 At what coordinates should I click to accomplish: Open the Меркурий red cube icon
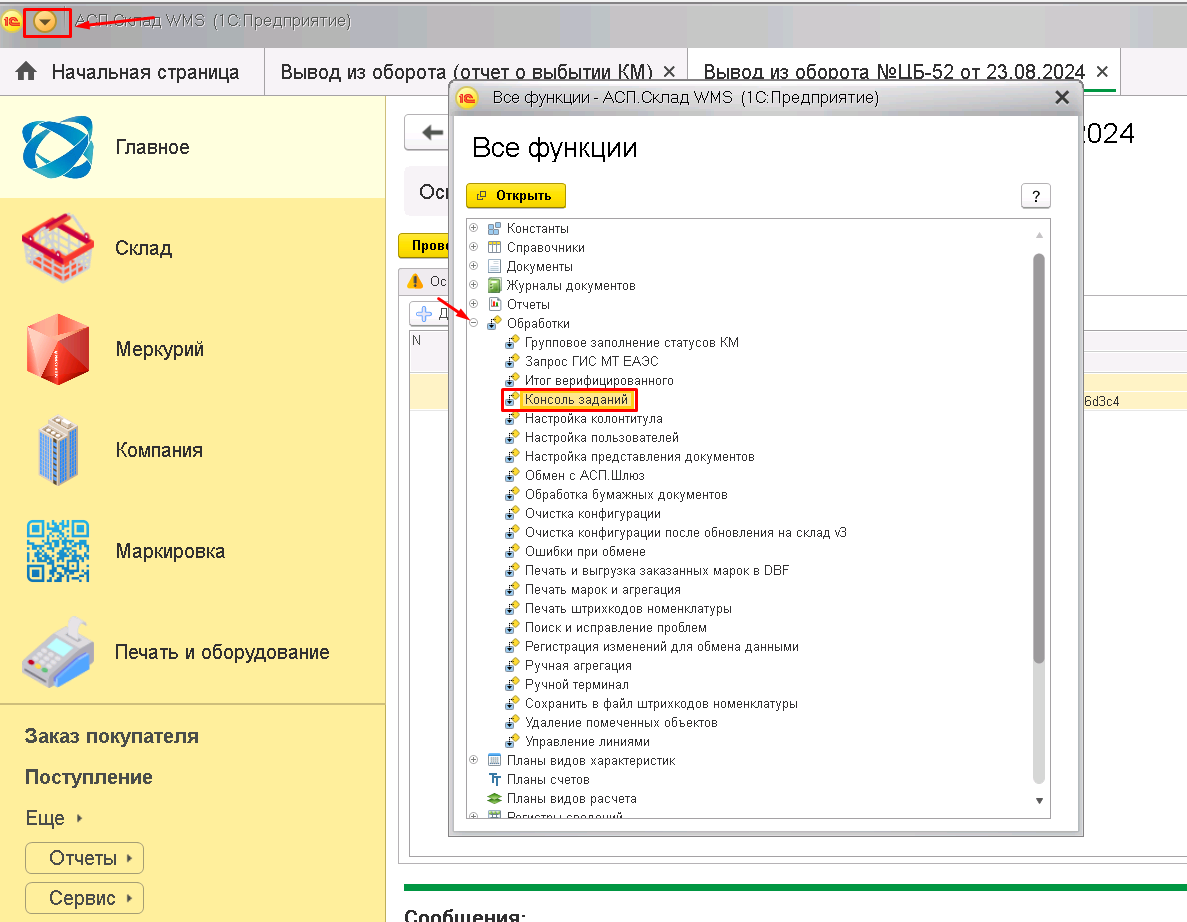tap(58, 349)
